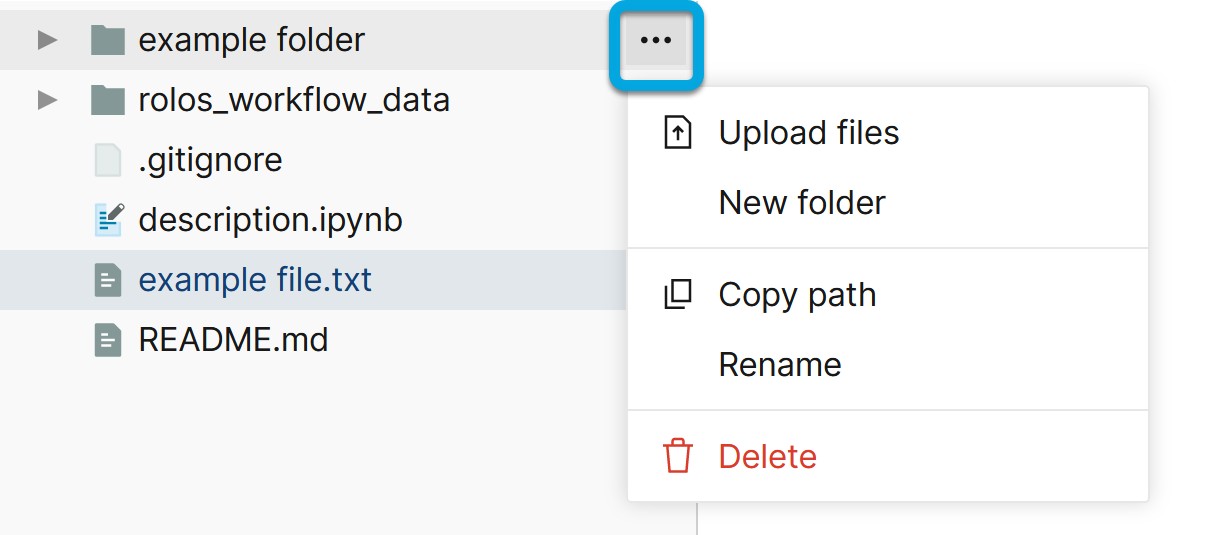Expand the example folder arrow
The height and width of the screenshot is (535, 1207).
46,41
